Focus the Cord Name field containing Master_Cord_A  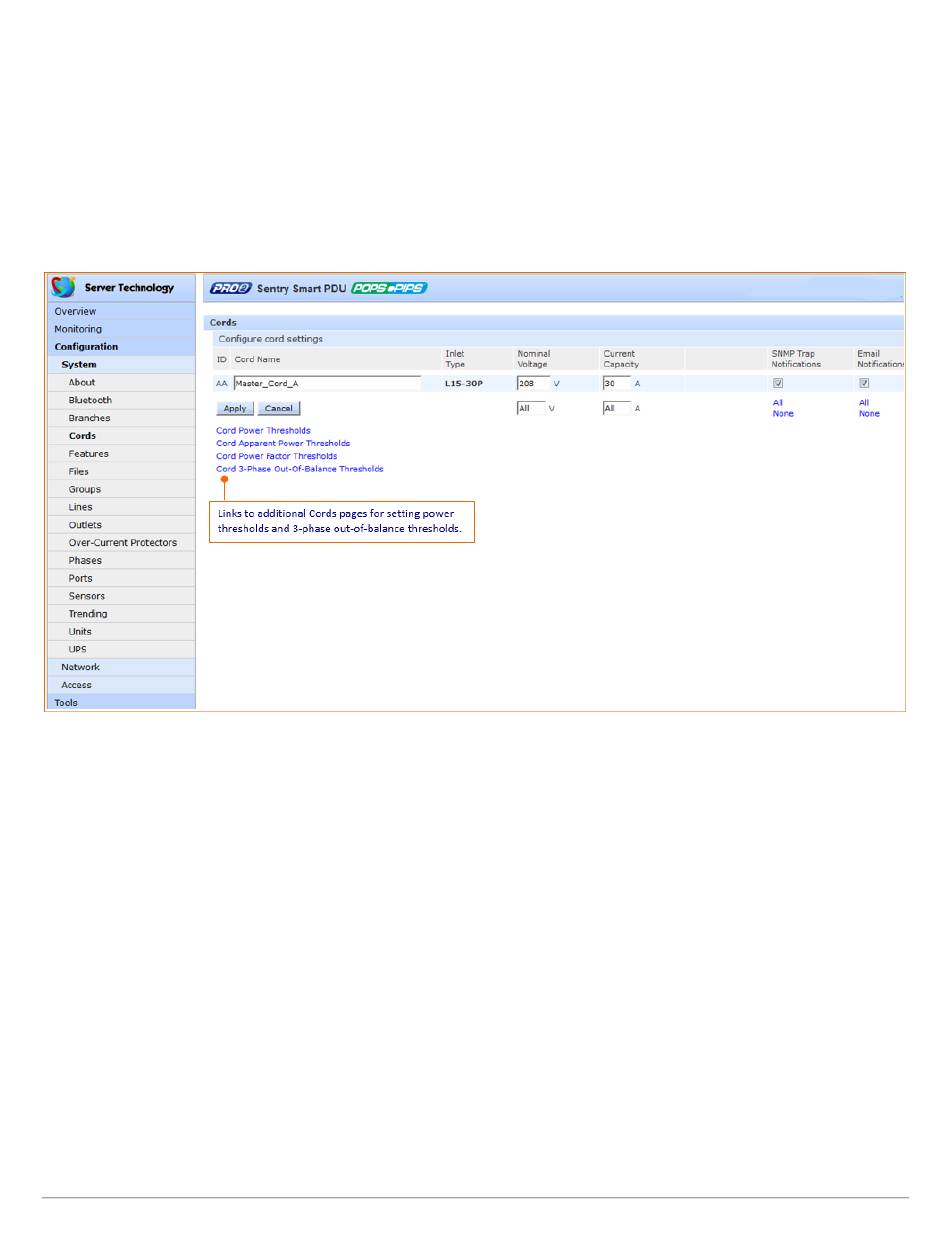point(327,383)
